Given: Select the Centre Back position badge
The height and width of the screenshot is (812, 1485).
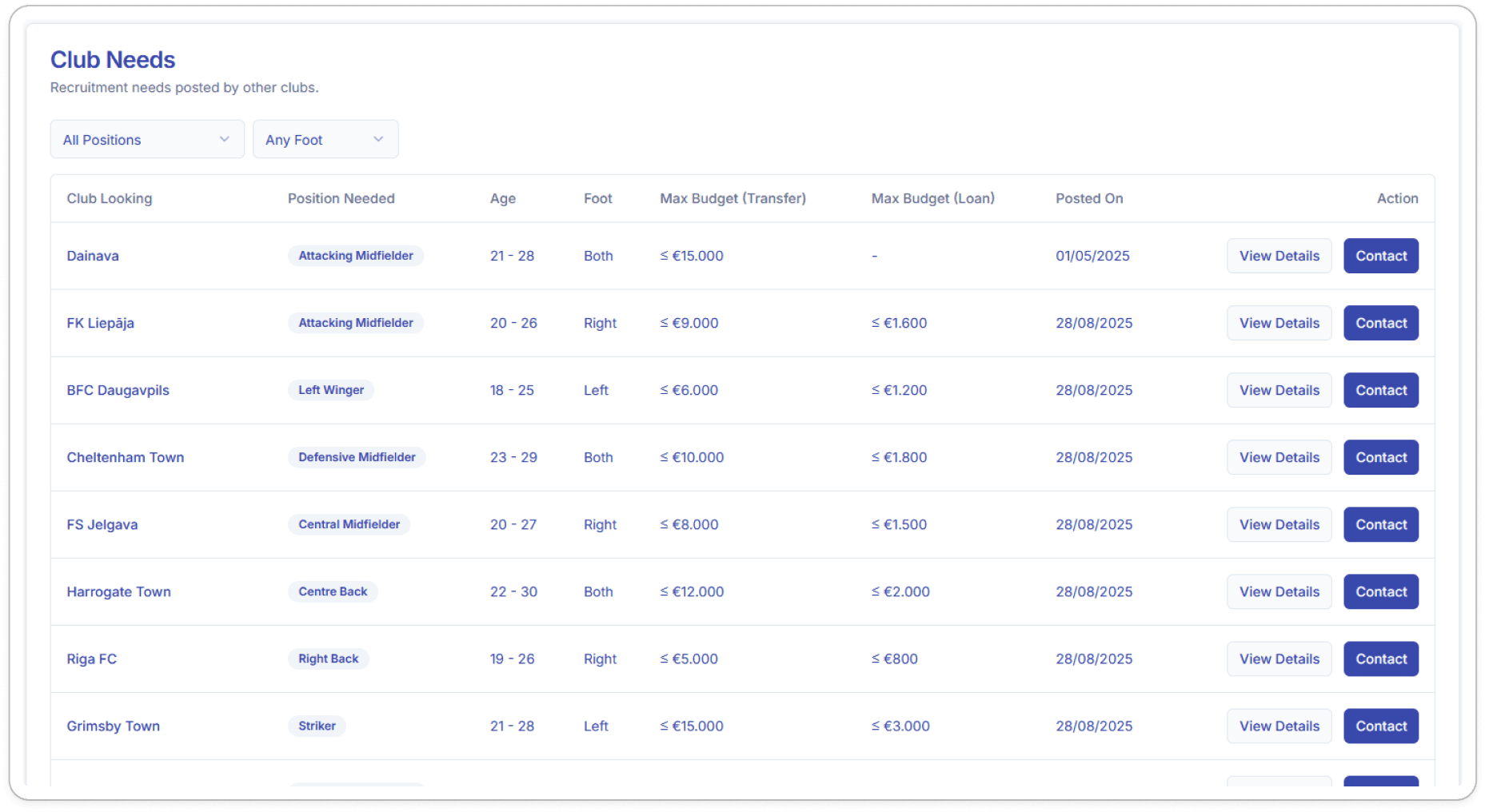Looking at the screenshot, I should (333, 591).
